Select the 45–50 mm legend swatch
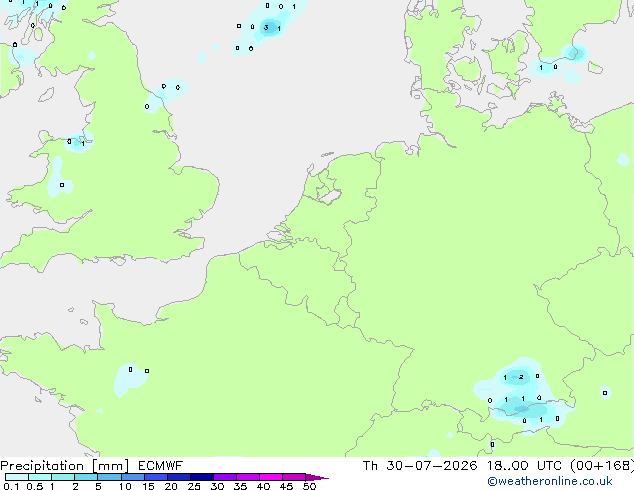The width and height of the screenshot is (634, 490). (294, 477)
